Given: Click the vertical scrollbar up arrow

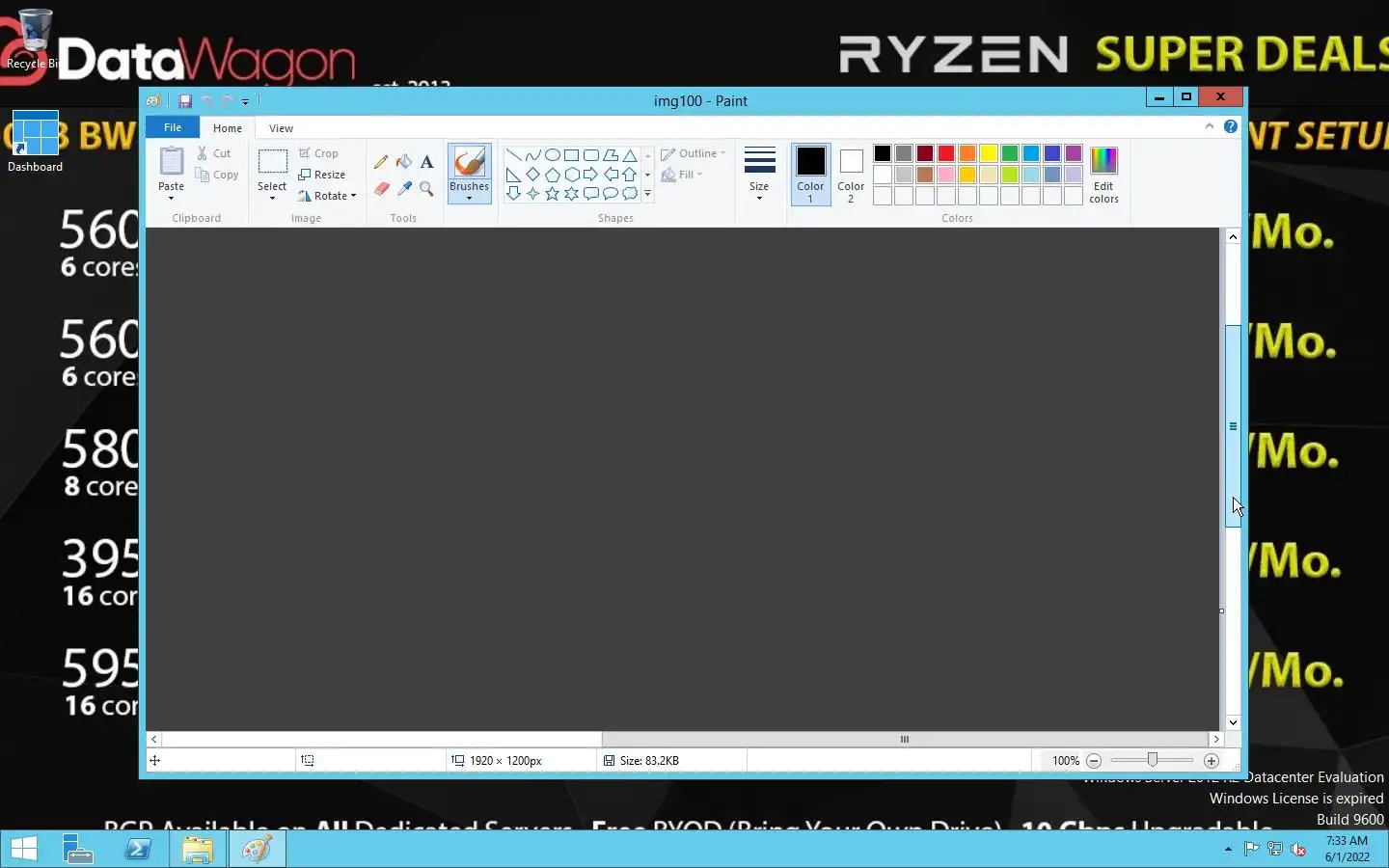Looking at the screenshot, I should point(1233,236).
